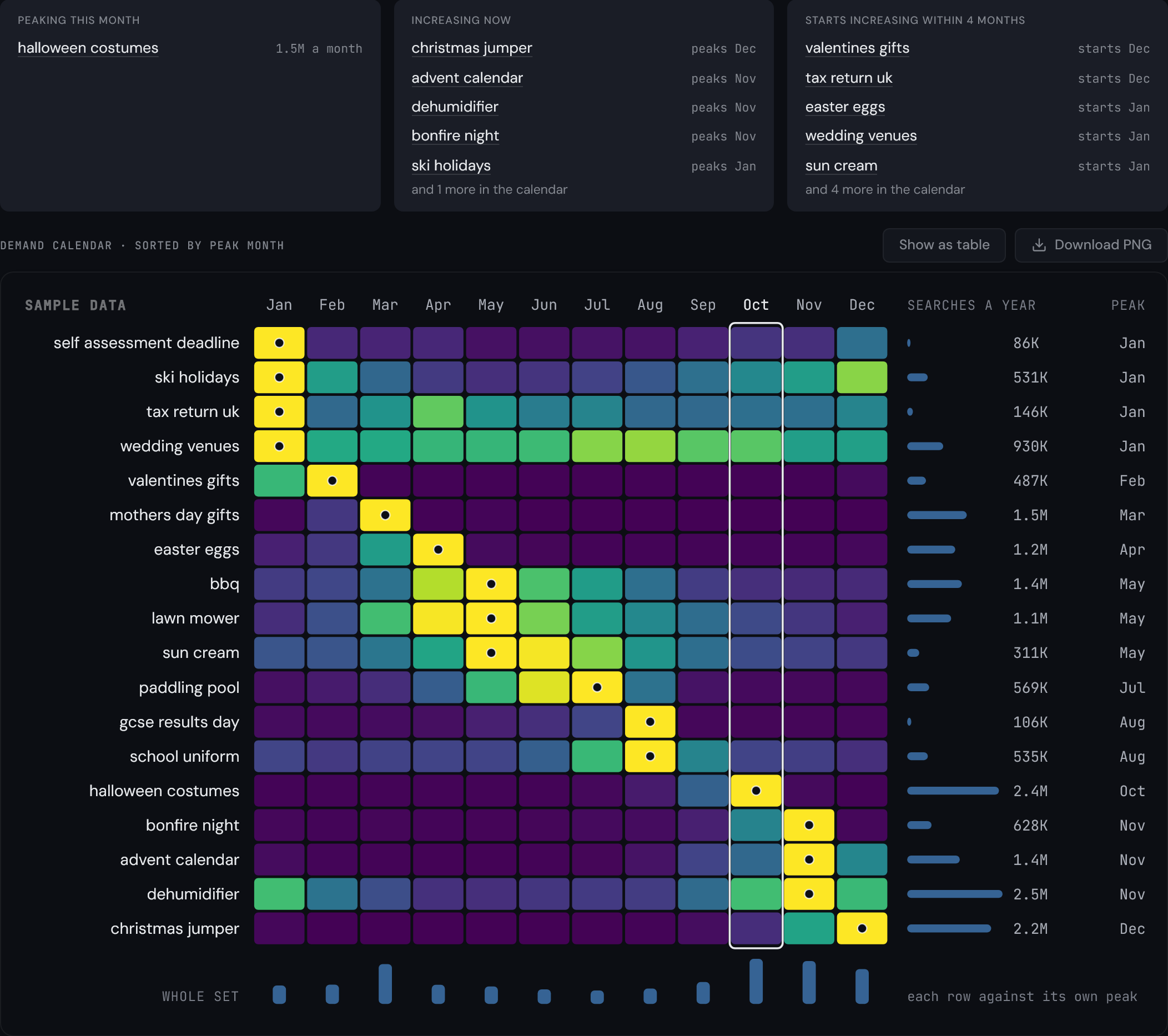Viewport: 1168px width, 1036px height.
Task: Click mothers day gifts Mar peak cell
Action: click(x=385, y=515)
